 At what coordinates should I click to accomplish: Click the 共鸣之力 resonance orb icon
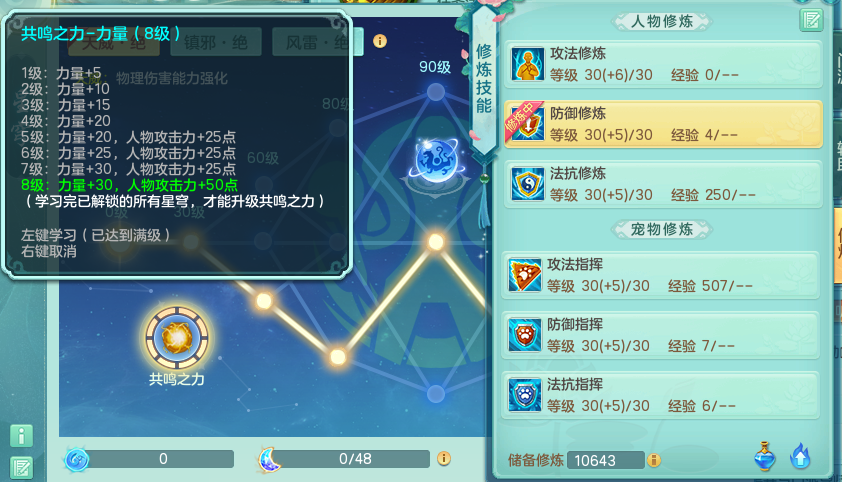(177, 338)
